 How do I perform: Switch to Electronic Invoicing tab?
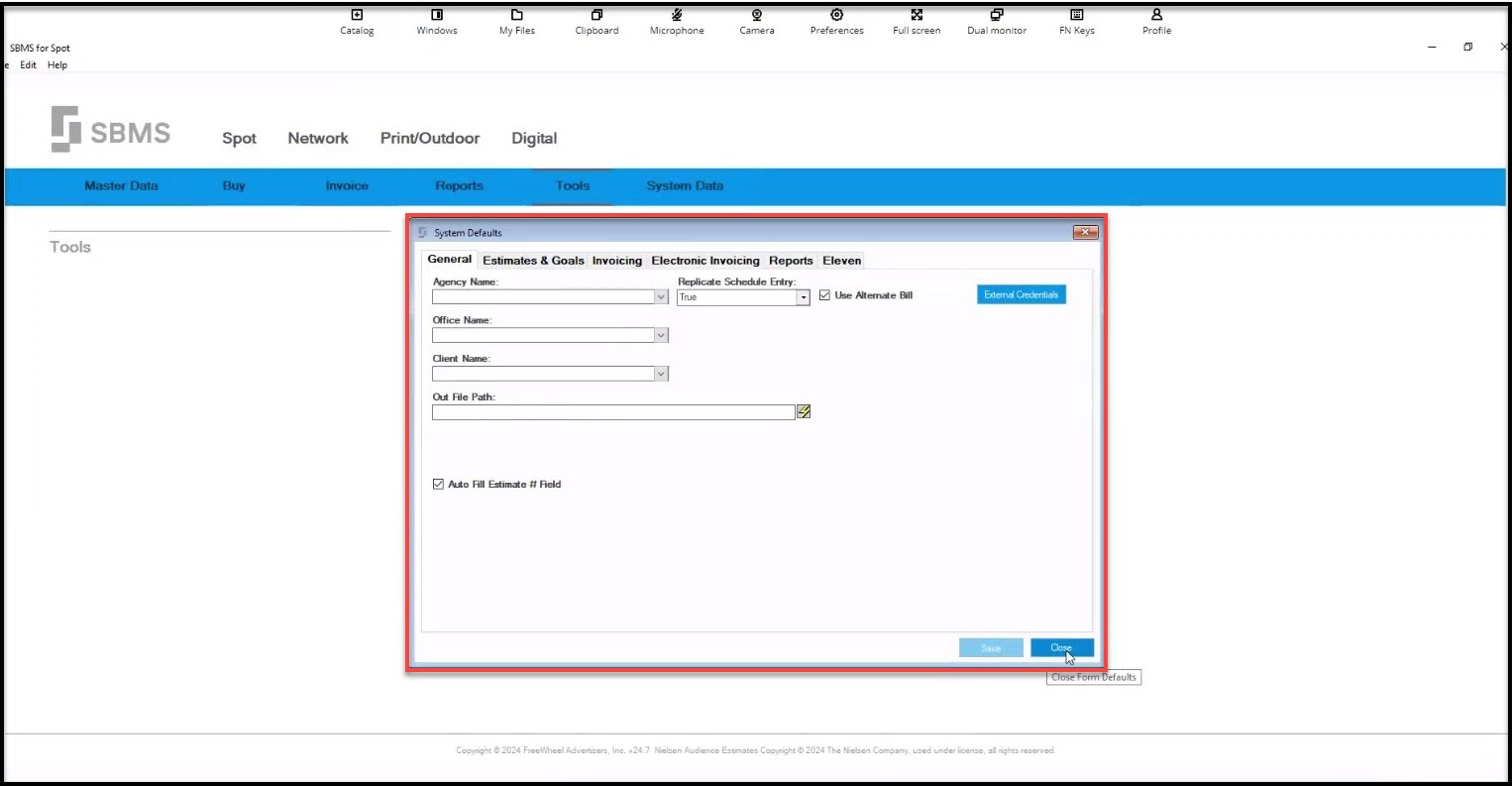(x=705, y=261)
